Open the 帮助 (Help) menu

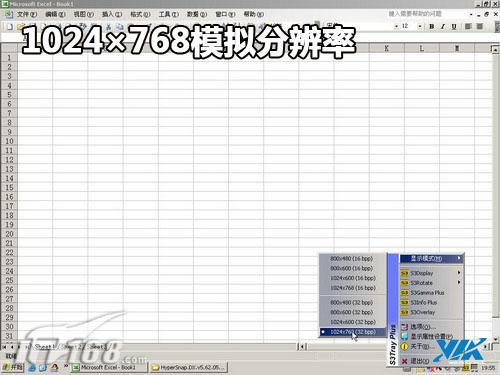click(x=254, y=14)
